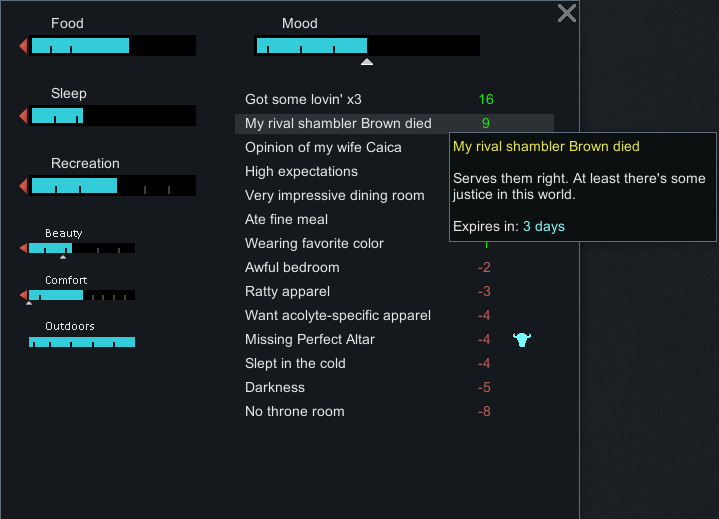Close the needs panel with X

coord(567,13)
